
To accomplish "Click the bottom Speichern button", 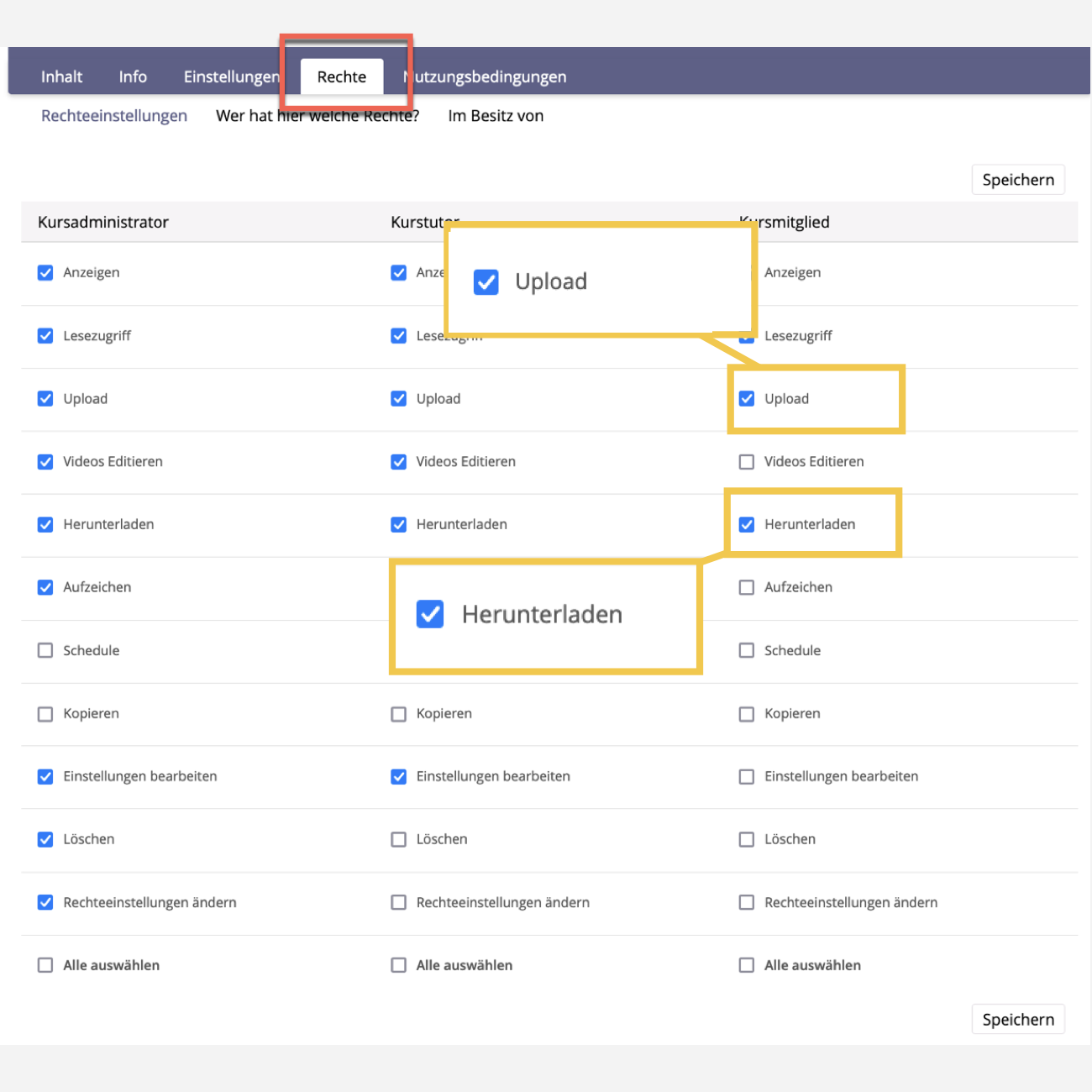I will (x=1017, y=1019).
